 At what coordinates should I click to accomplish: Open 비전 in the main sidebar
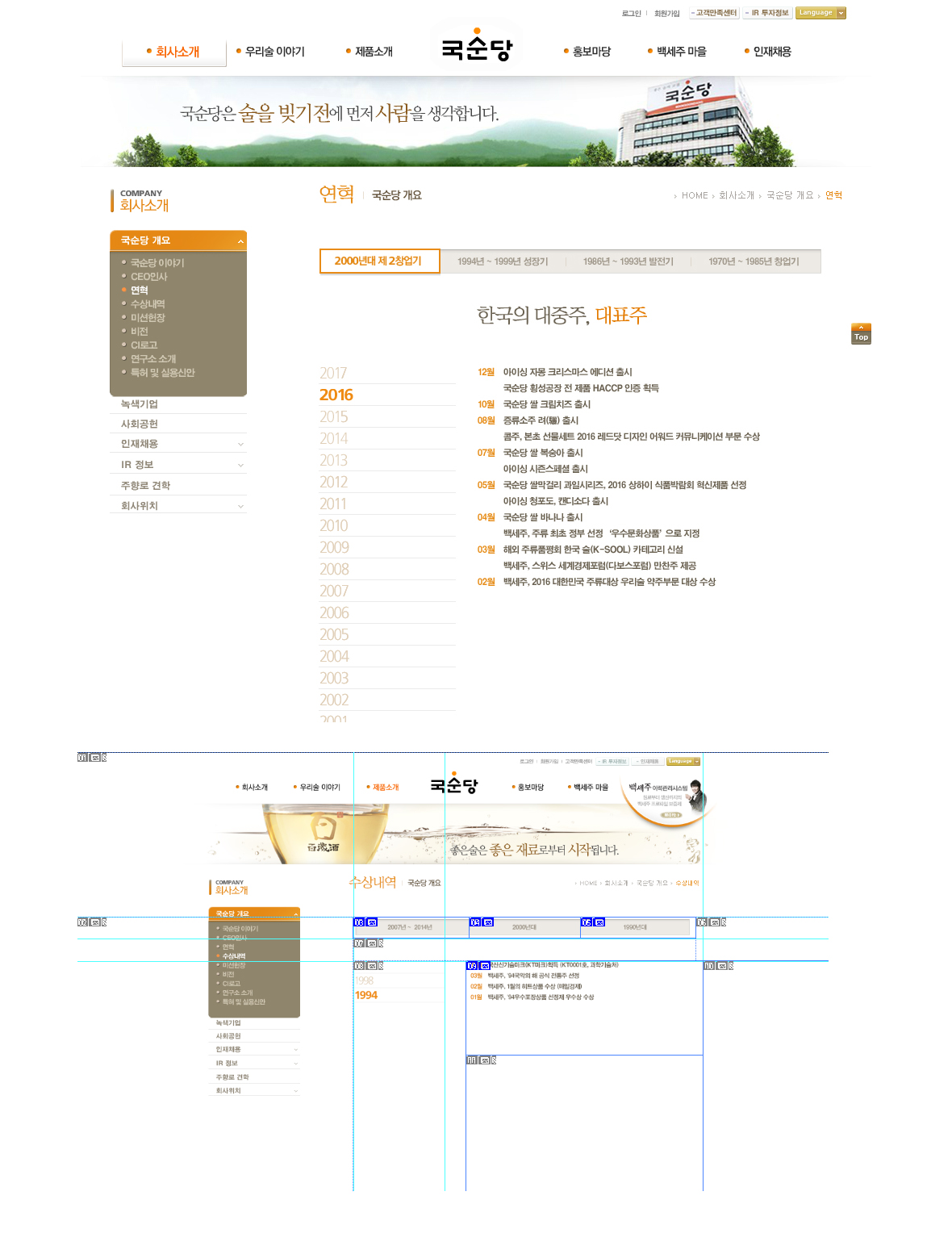139,332
